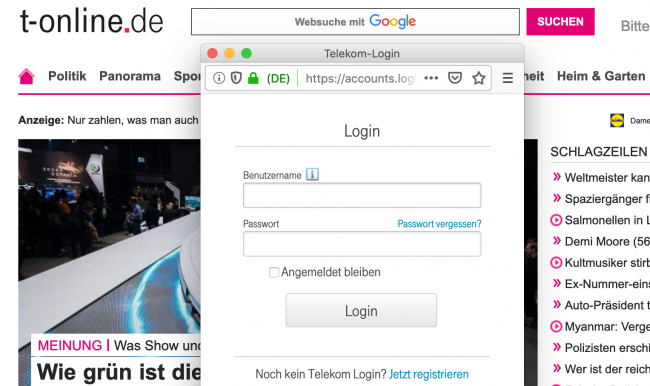The image size is (650, 386).
Task: Open the Firefox hamburger menu
Action: (x=508, y=78)
